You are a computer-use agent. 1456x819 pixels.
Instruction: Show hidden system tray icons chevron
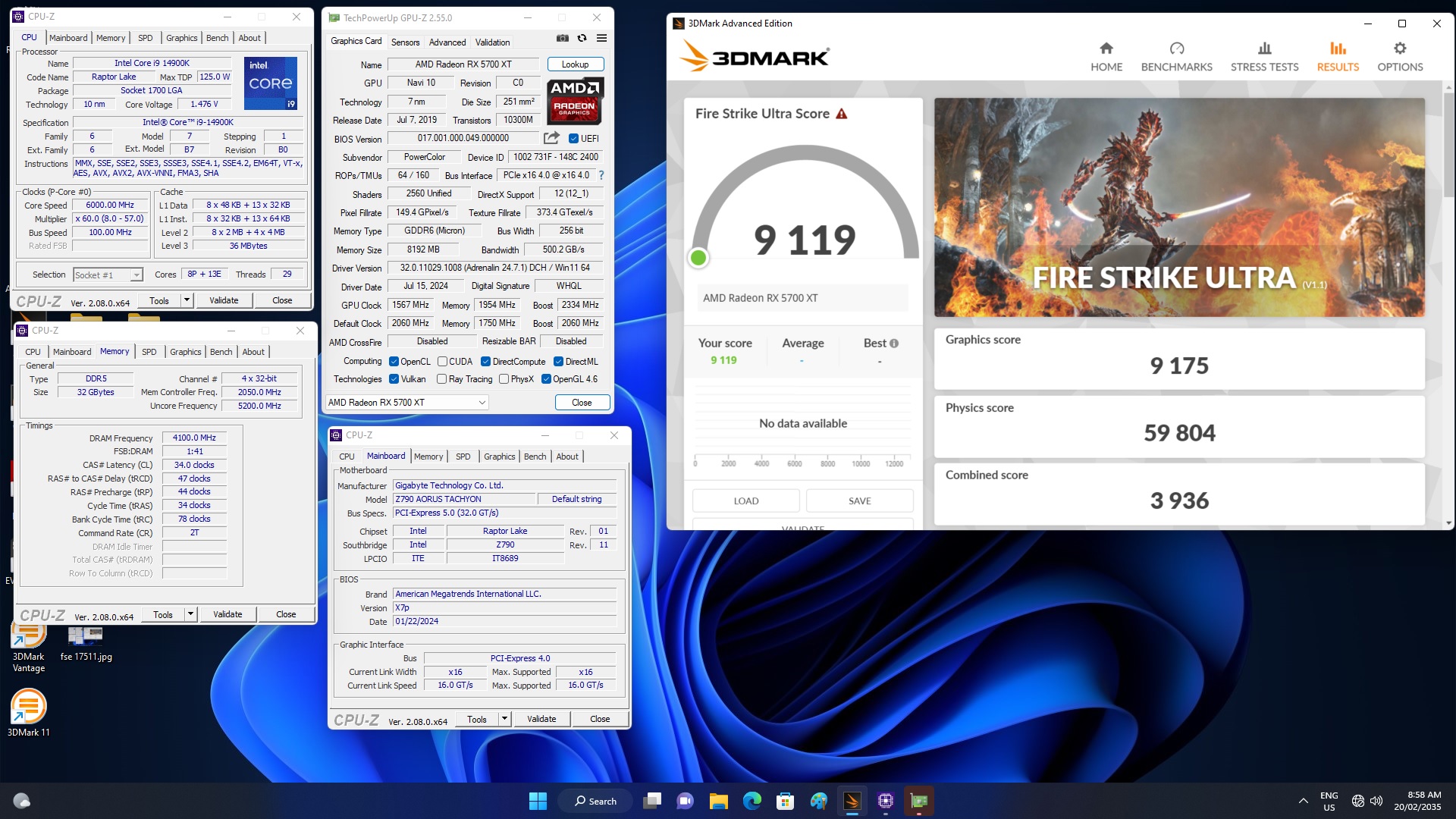coord(1303,801)
